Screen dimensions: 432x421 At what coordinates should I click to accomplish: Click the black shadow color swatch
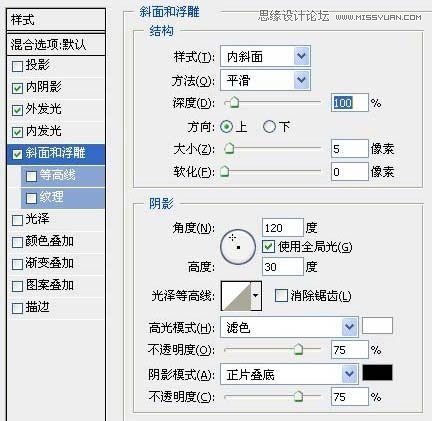[x=377, y=372]
